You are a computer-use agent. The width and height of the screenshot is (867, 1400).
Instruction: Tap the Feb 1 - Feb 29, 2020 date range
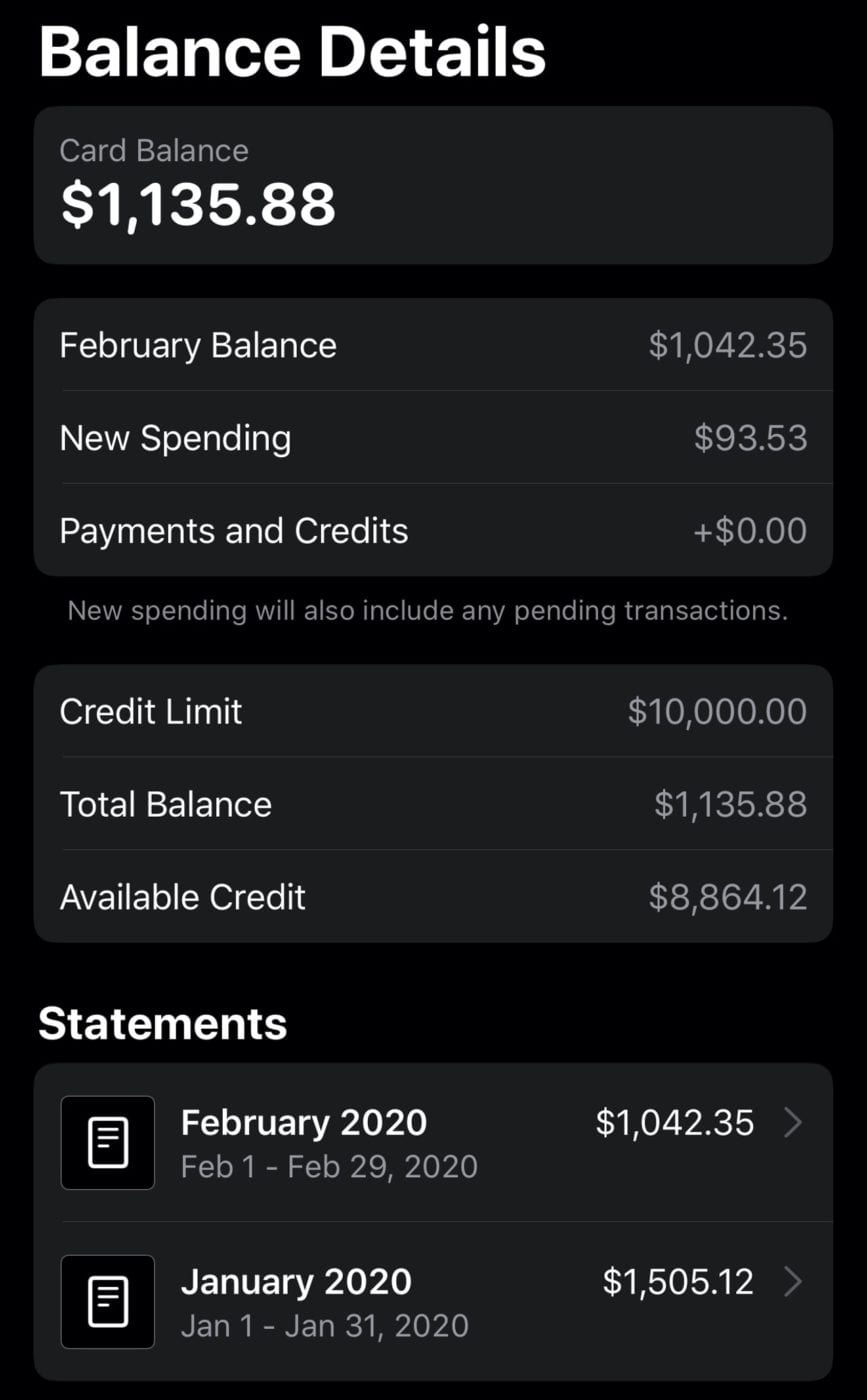click(329, 1167)
